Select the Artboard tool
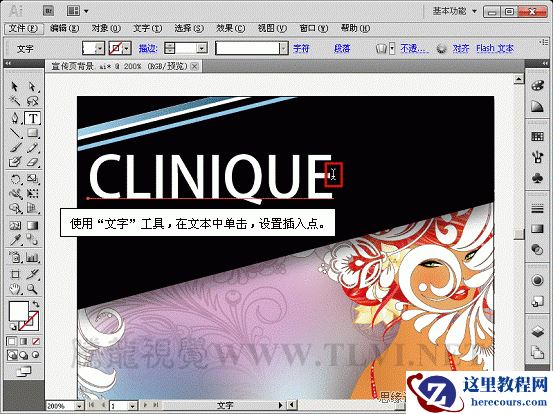The height and width of the screenshot is (414, 553). [x=14, y=274]
